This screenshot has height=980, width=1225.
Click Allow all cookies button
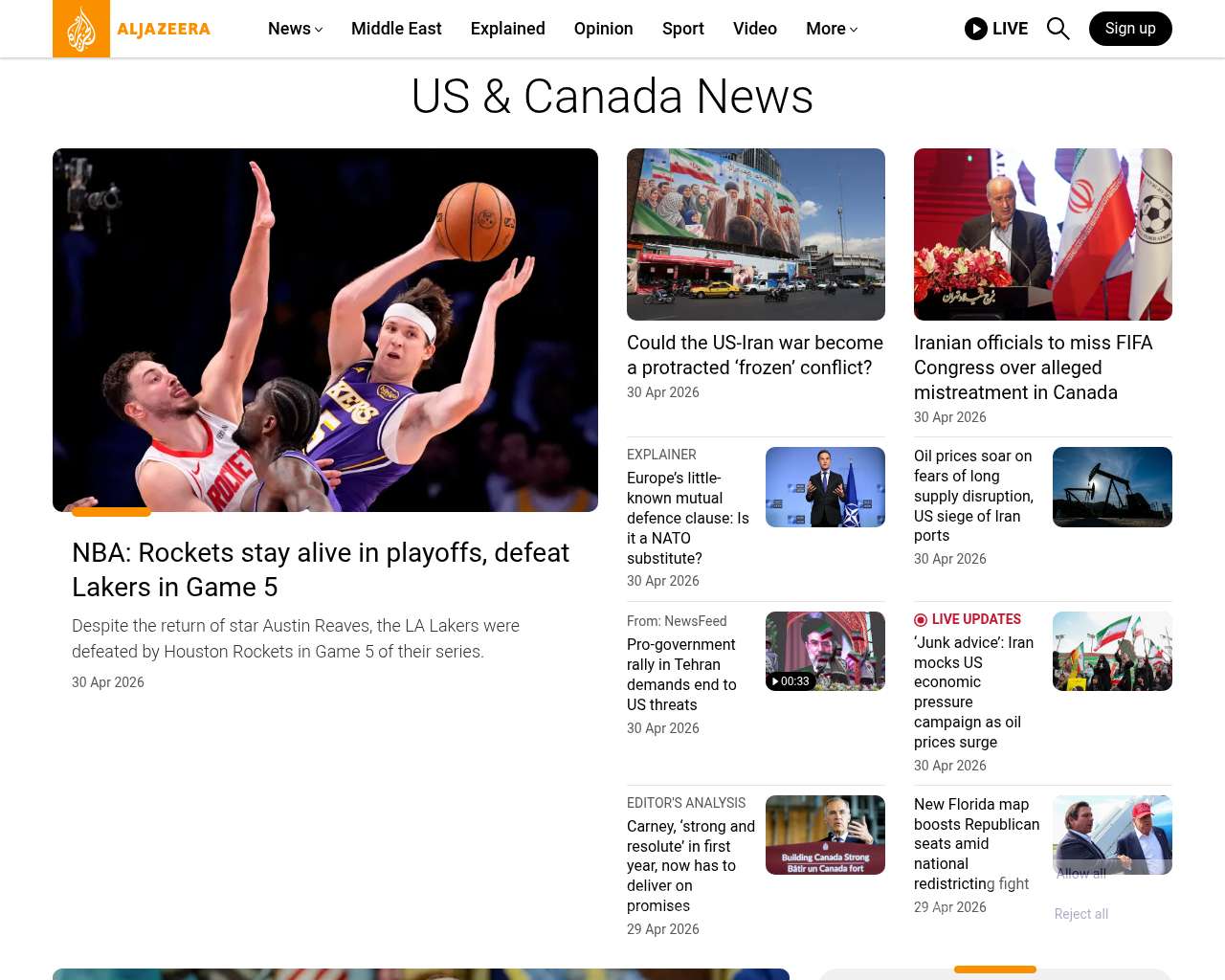point(1080,874)
